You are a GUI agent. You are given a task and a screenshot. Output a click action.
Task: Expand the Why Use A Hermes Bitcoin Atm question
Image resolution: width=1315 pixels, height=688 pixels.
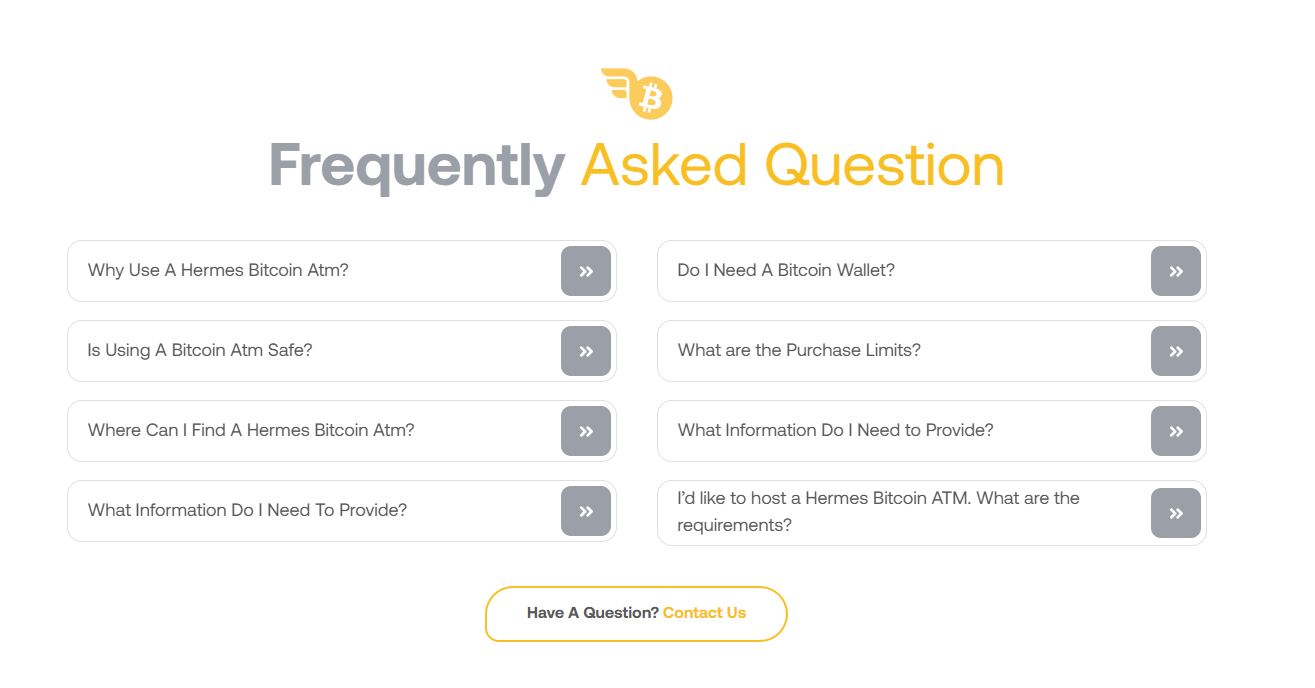(218, 270)
